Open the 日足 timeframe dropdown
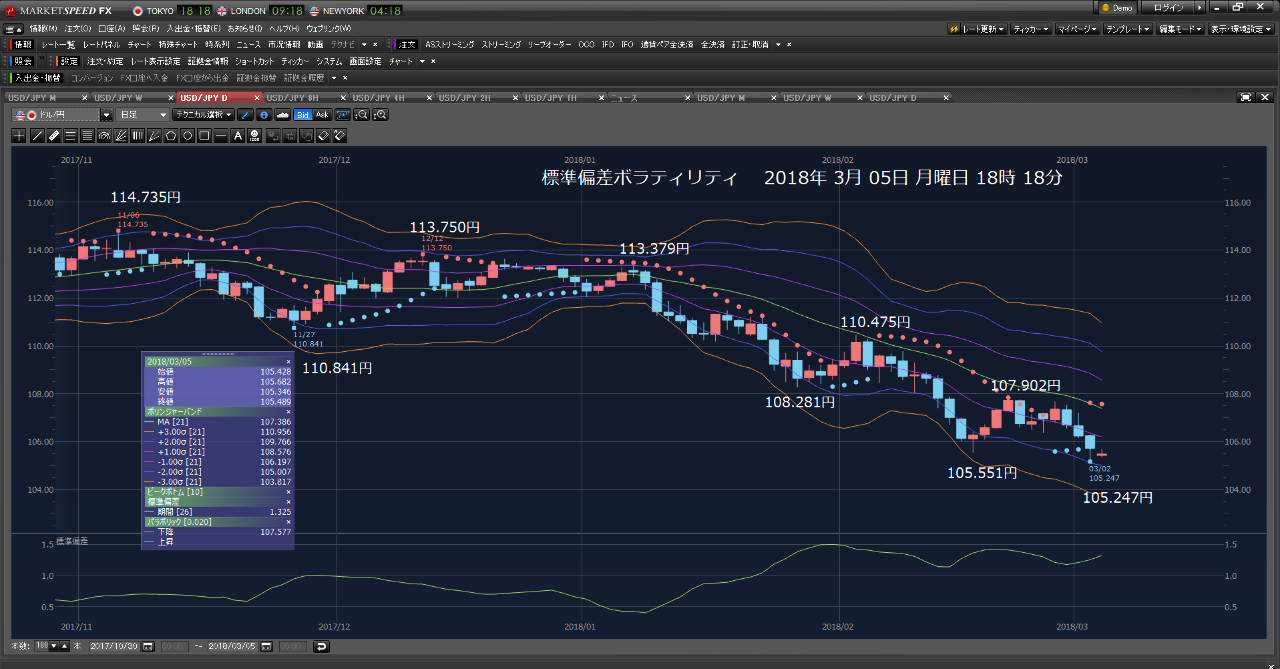Viewport: 1280px width, 669px height. point(142,116)
